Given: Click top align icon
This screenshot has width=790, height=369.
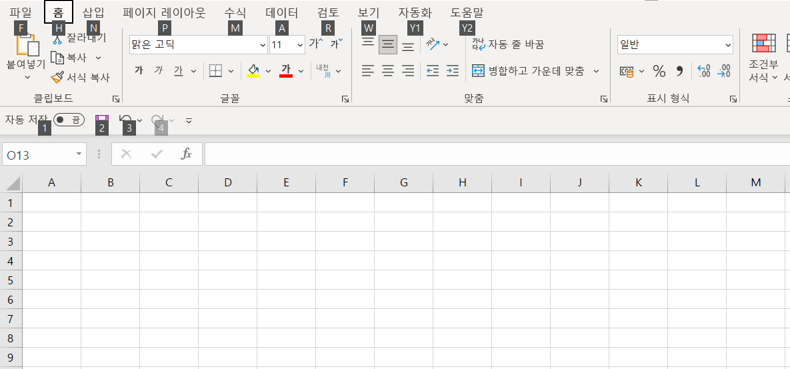Looking at the screenshot, I should point(368,42).
